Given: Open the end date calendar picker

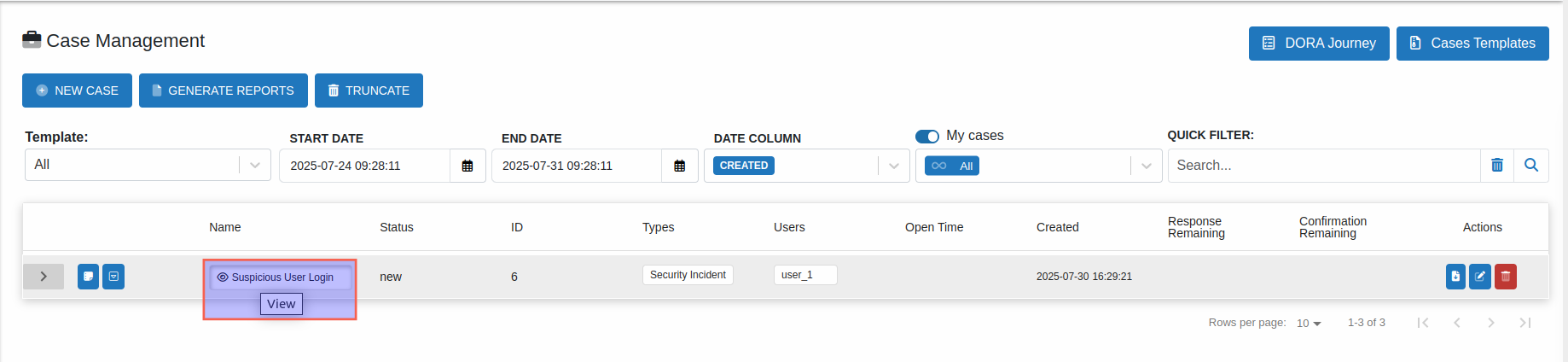Looking at the screenshot, I should (680, 166).
